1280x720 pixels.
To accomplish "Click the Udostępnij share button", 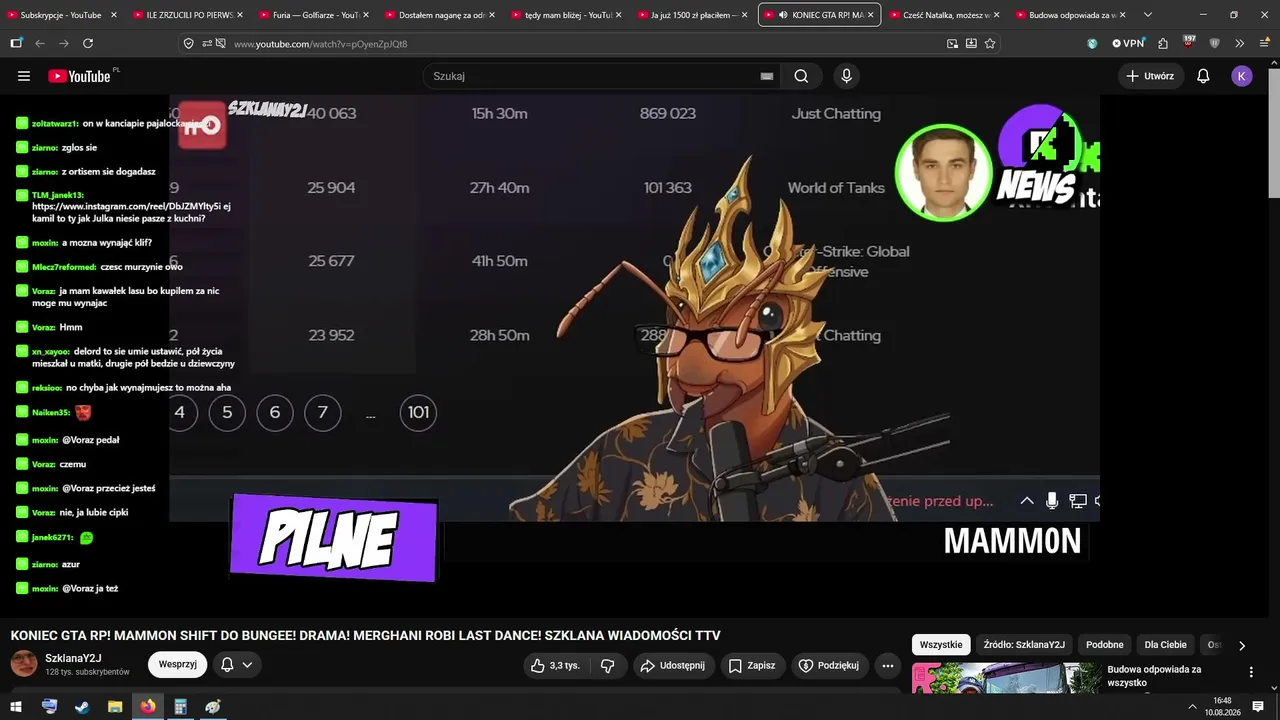I will (673, 666).
